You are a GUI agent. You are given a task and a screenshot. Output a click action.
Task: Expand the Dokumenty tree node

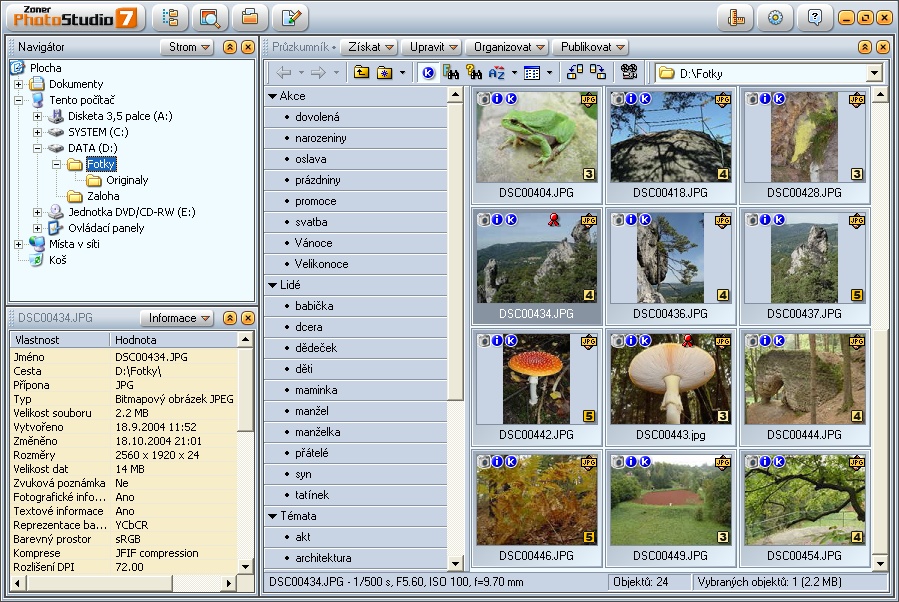(18, 85)
